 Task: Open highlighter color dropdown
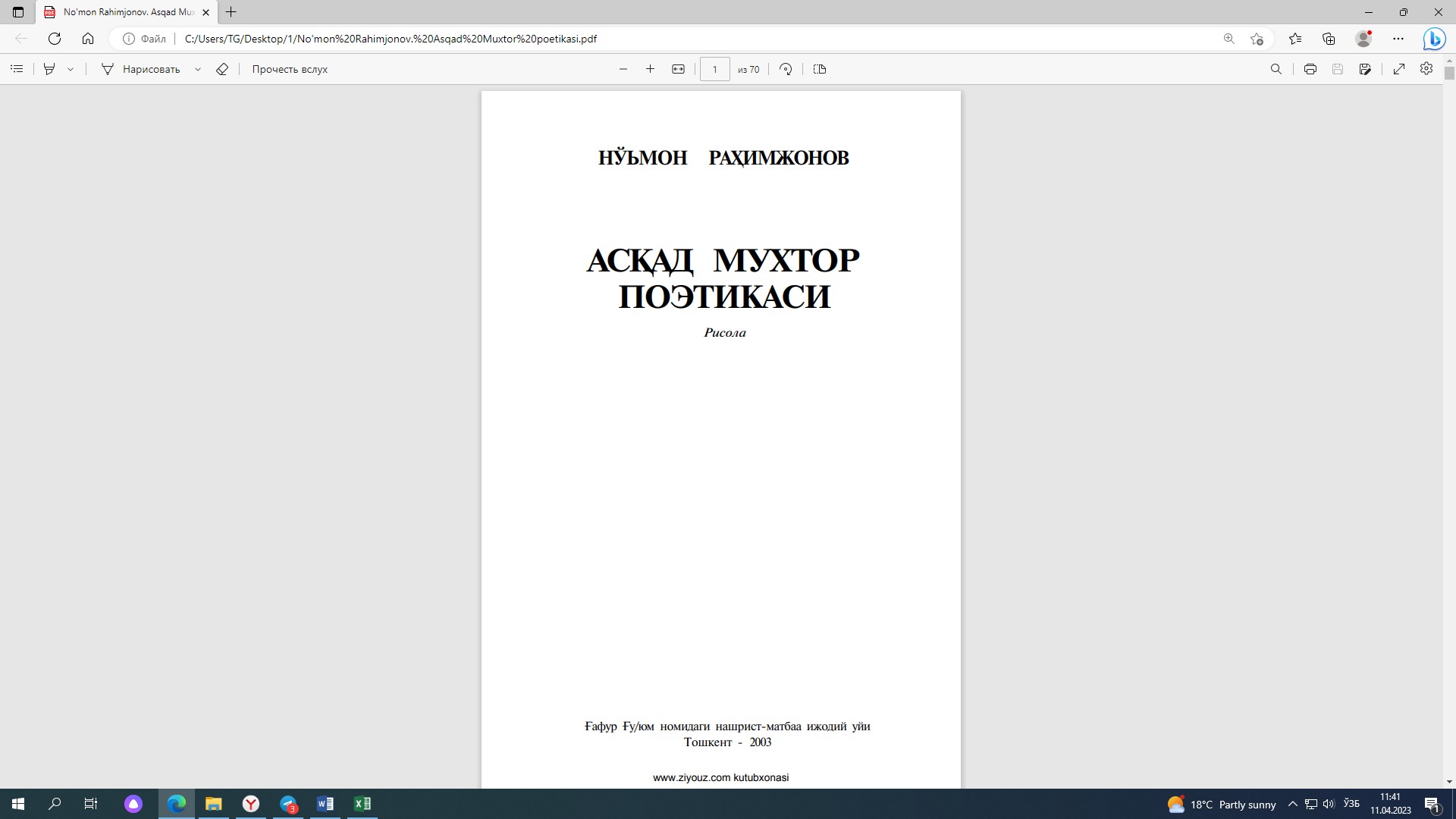coord(69,69)
